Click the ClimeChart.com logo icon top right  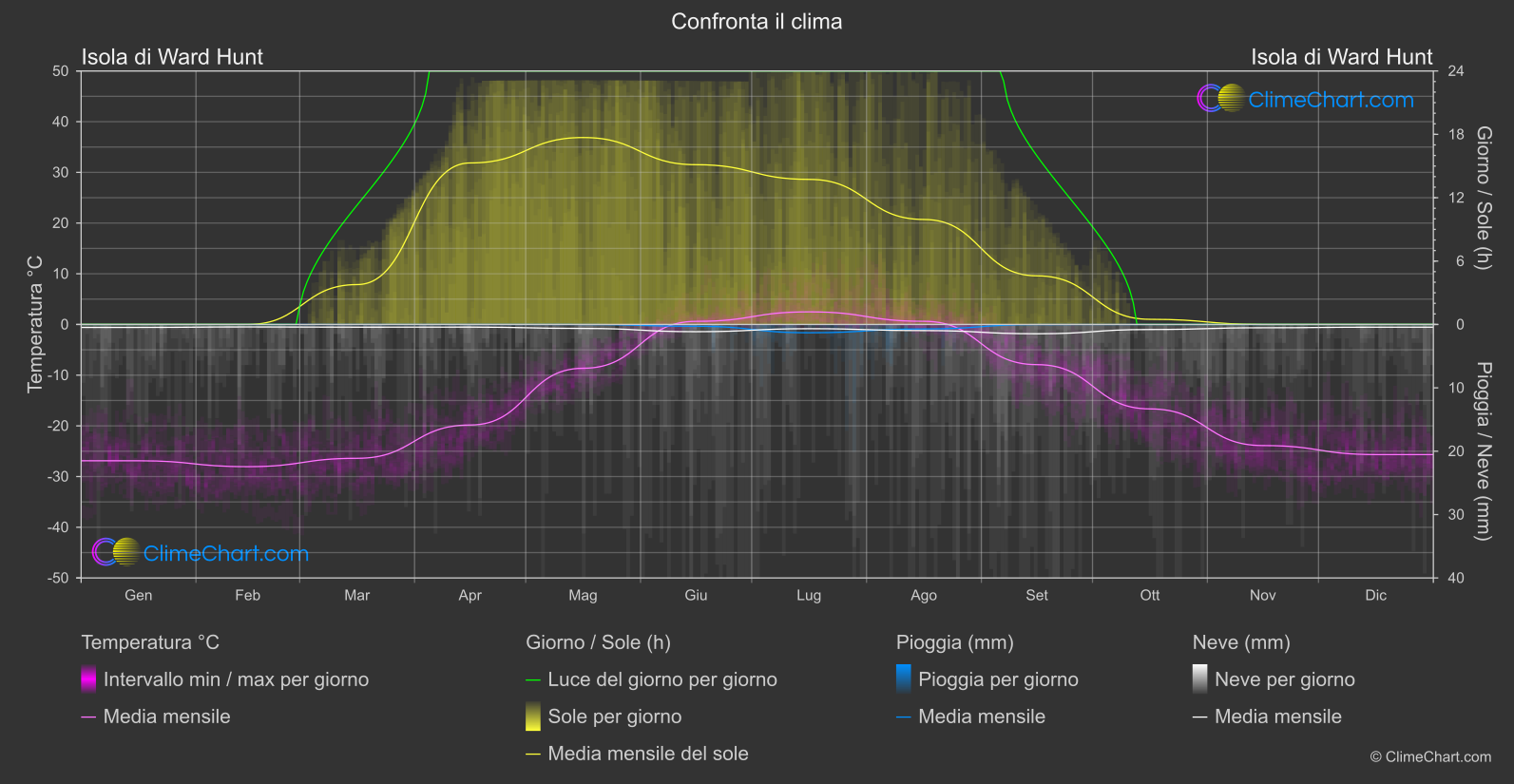1221,99
